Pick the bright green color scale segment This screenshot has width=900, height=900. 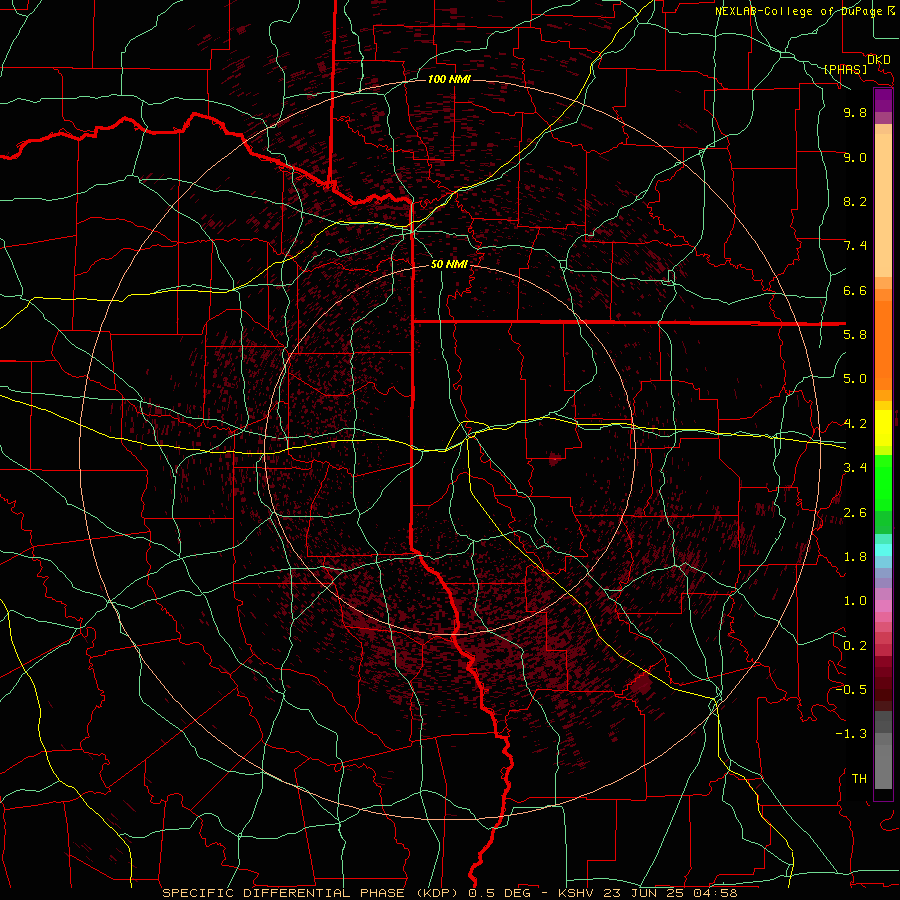click(x=883, y=482)
